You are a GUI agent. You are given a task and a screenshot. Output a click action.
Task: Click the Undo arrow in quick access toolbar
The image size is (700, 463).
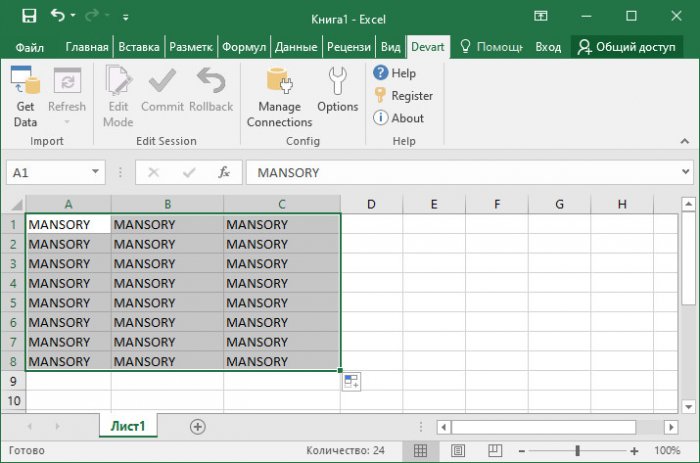point(57,16)
